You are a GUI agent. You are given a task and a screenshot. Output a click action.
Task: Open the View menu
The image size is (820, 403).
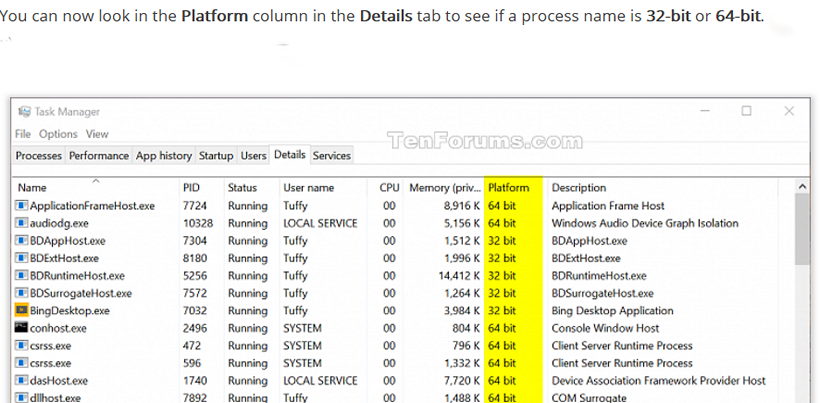[x=97, y=134]
